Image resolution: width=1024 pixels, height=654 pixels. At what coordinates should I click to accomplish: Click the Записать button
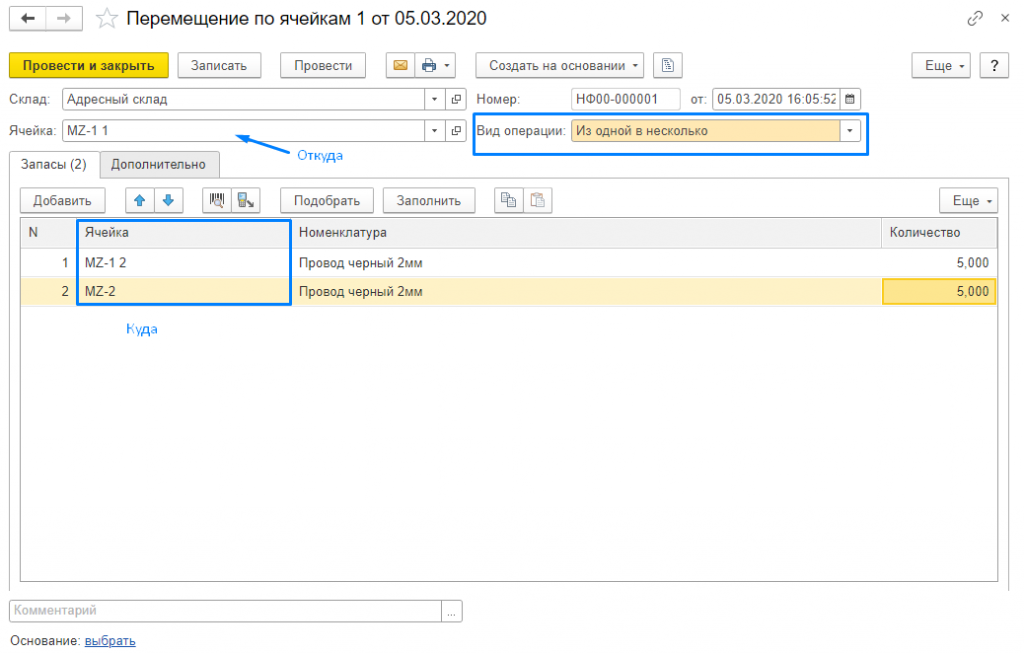click(x=219, y=65)
